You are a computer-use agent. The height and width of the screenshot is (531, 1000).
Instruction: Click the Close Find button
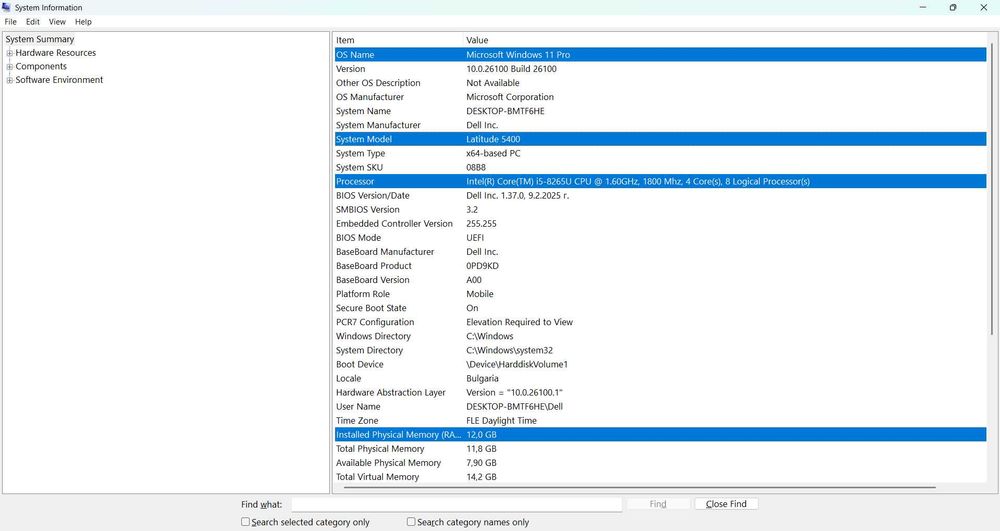726,504
